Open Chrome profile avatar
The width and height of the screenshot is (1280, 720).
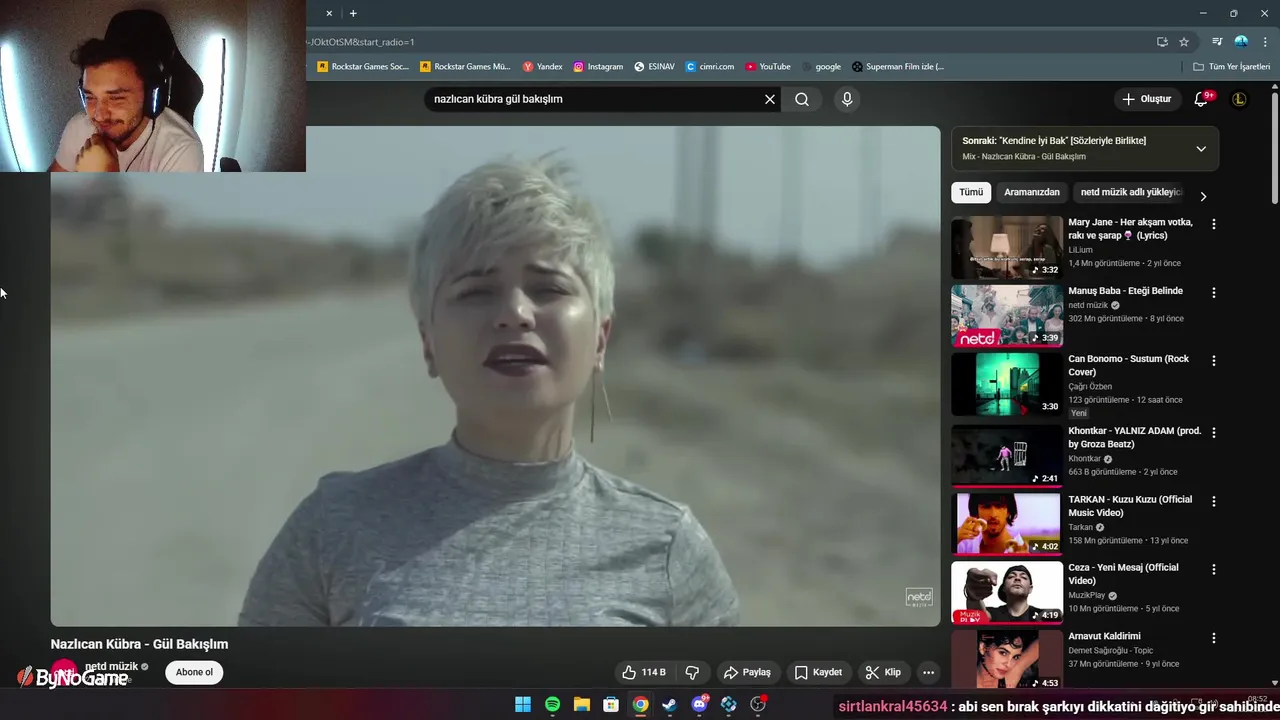click(x=1241, y=42)
